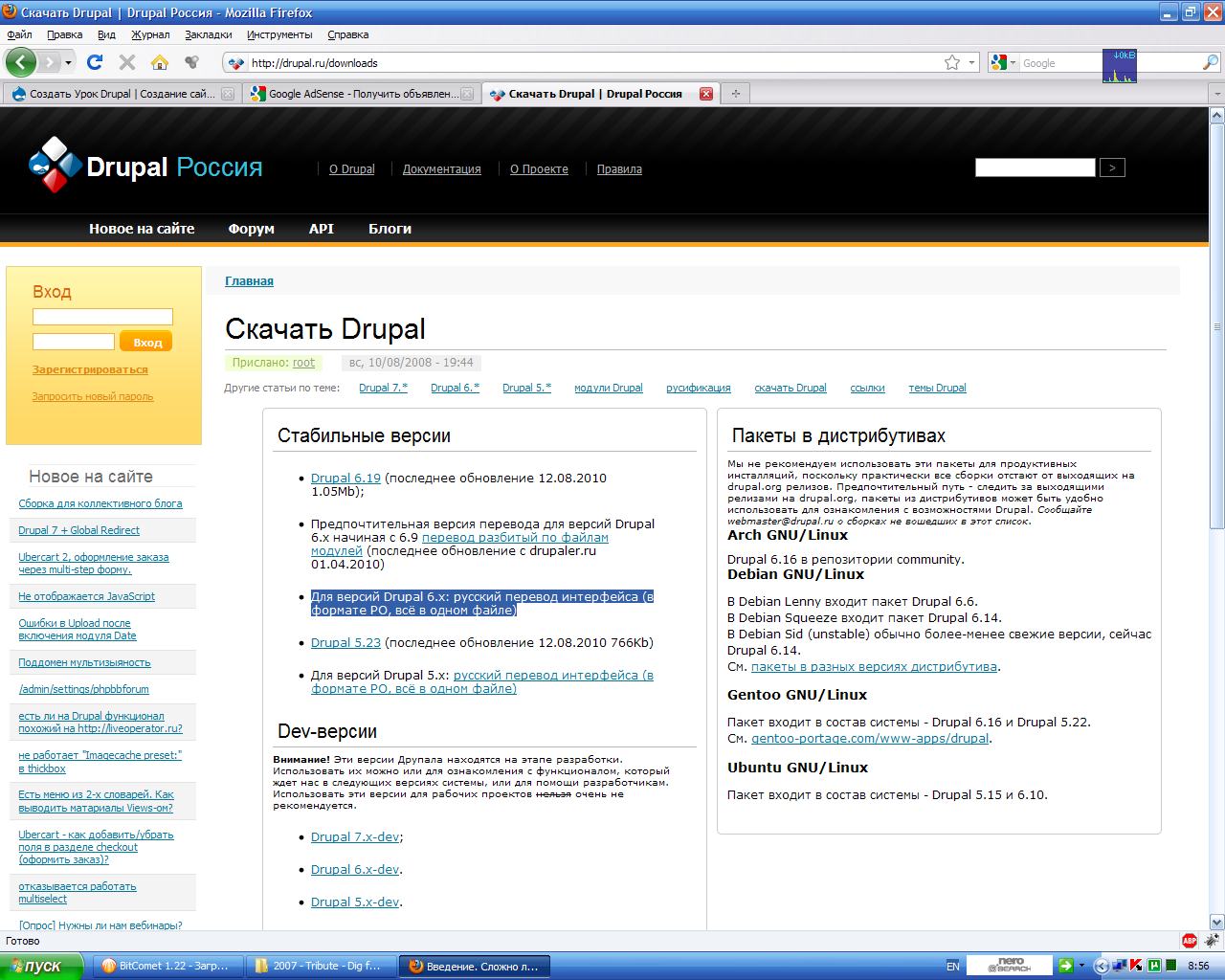Open the Правила header link
The width and height of the screenshot is (1225, 980).
[x=619, y=169]
